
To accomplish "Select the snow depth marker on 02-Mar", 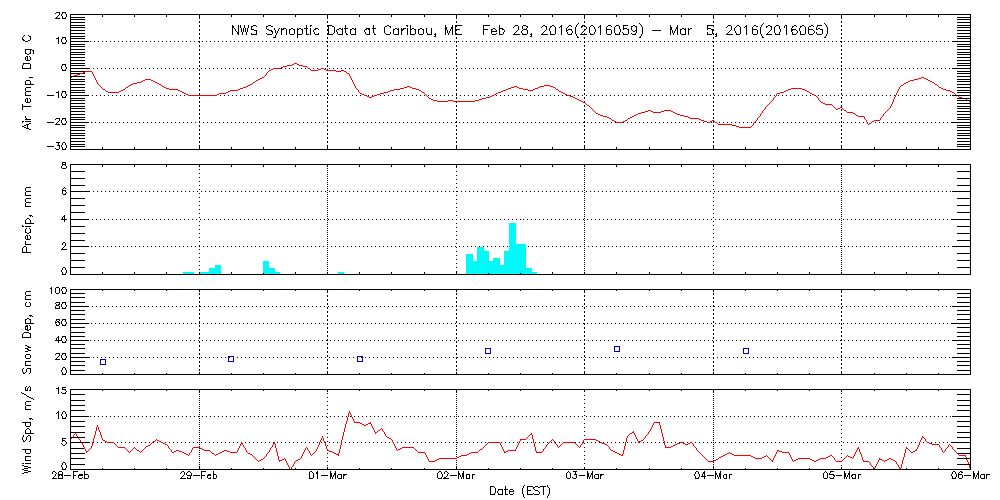I will point(488,351).
